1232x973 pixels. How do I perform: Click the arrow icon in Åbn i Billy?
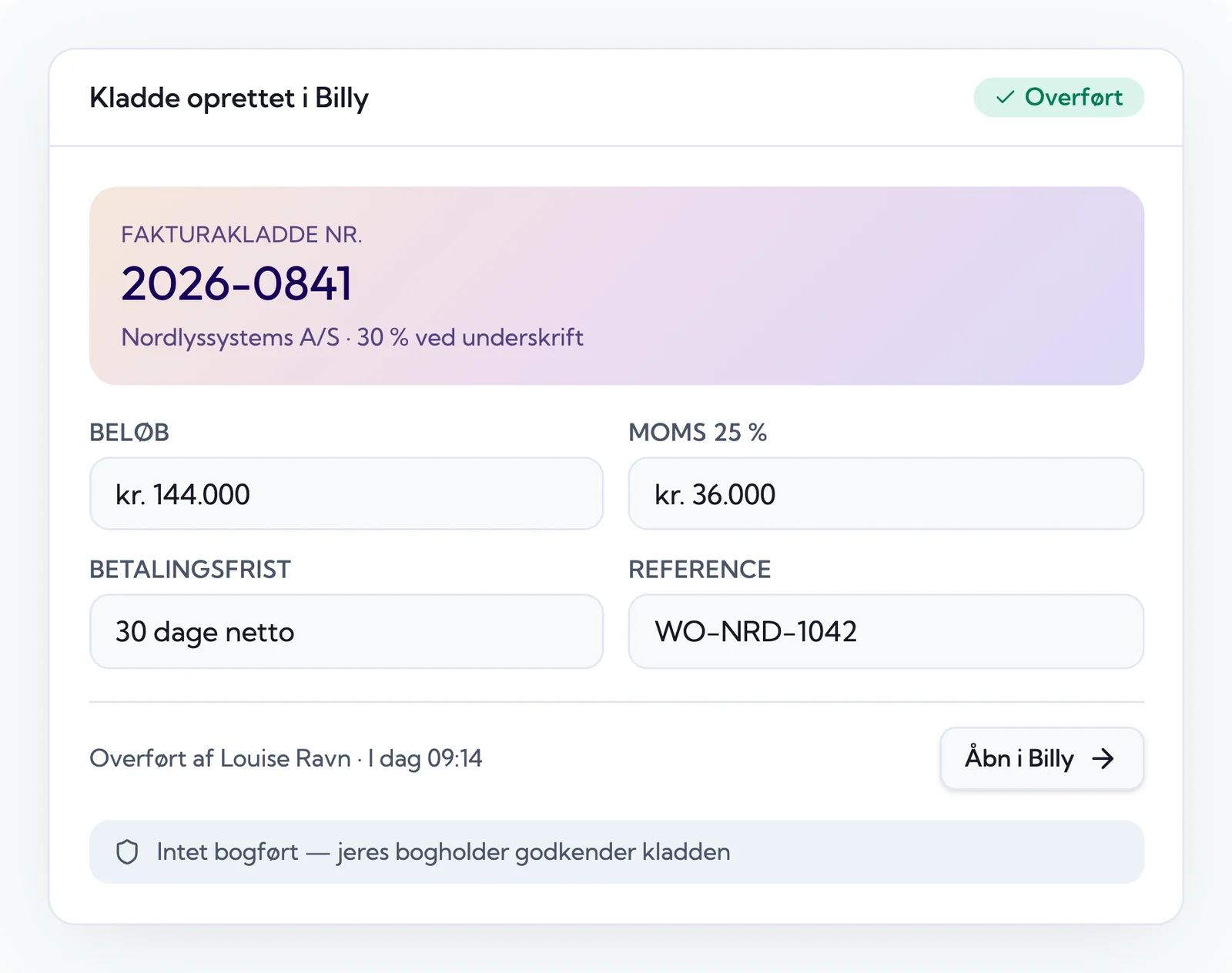point(1103,759)
